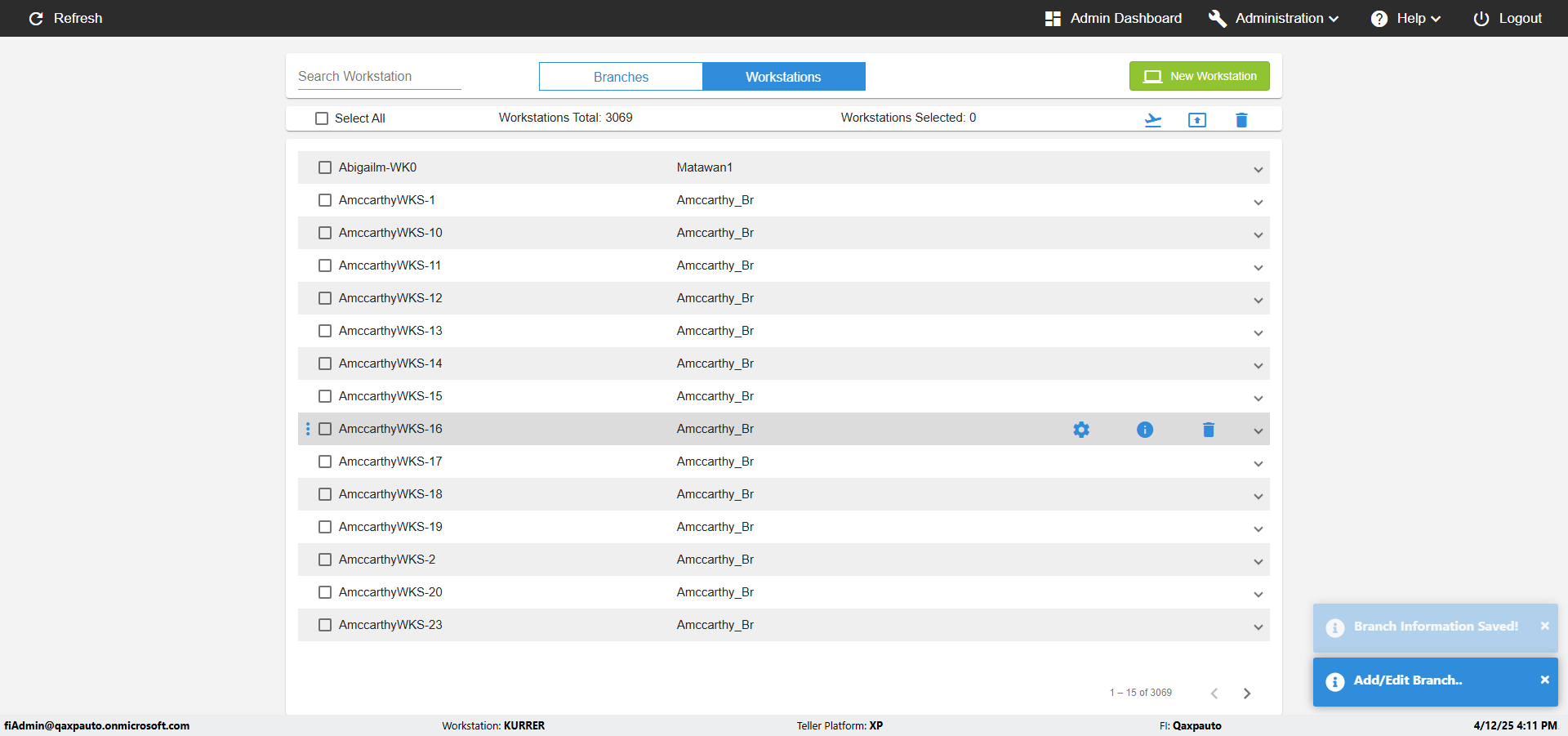Screen dimensions: 1568x736
Task: Click Workstation: KURRER in status bar
Action: click(x=493, y=725)
